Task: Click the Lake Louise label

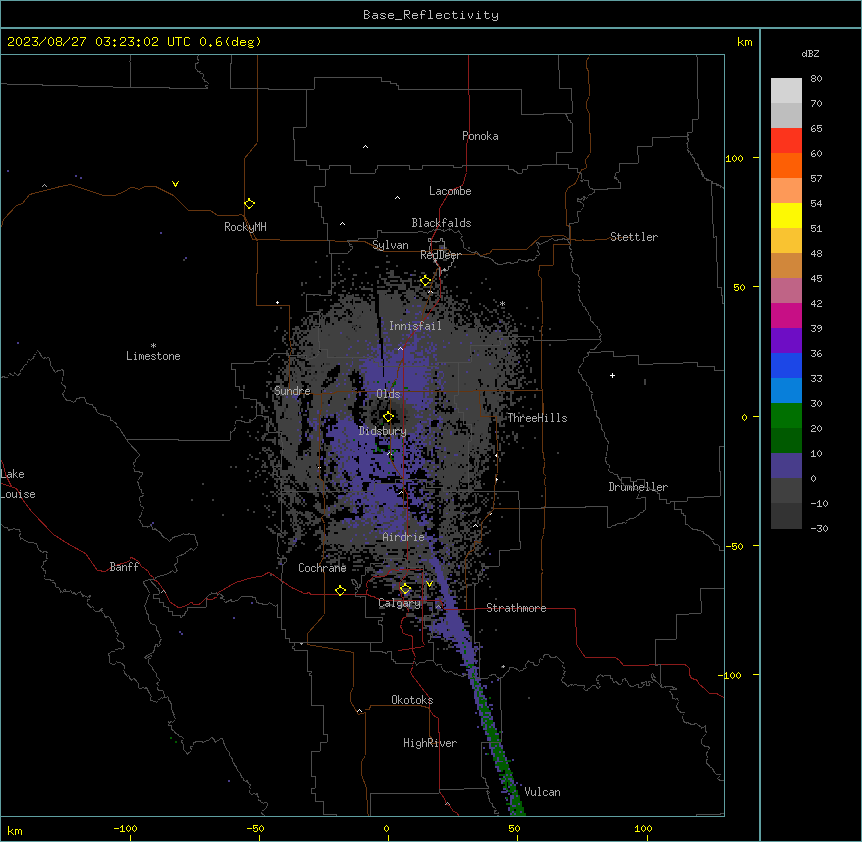Action: [18, 484]
